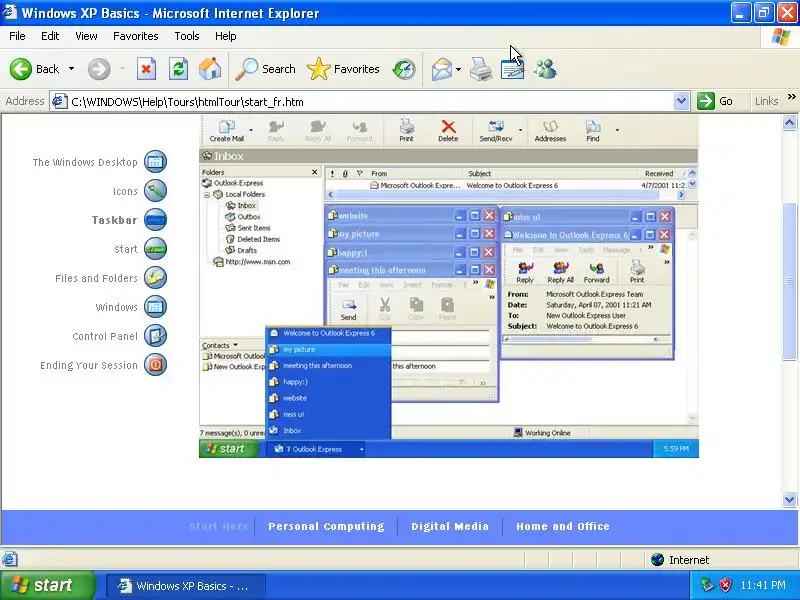Click the vertical scrollbar thumb
This screenshot has width=800, height=600.
[x=789, y=282]
